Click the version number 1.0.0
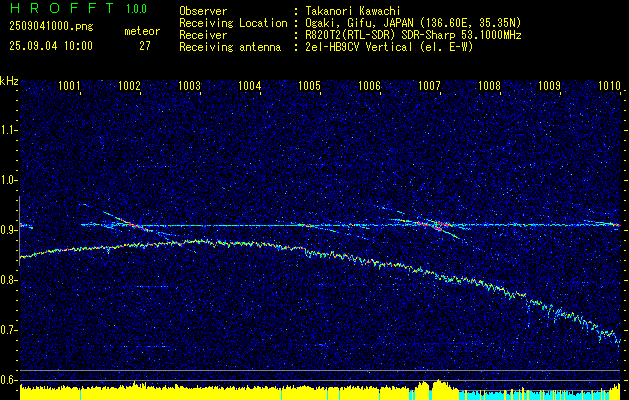Screen dimensions: 629x400 (x=136, y=8)
